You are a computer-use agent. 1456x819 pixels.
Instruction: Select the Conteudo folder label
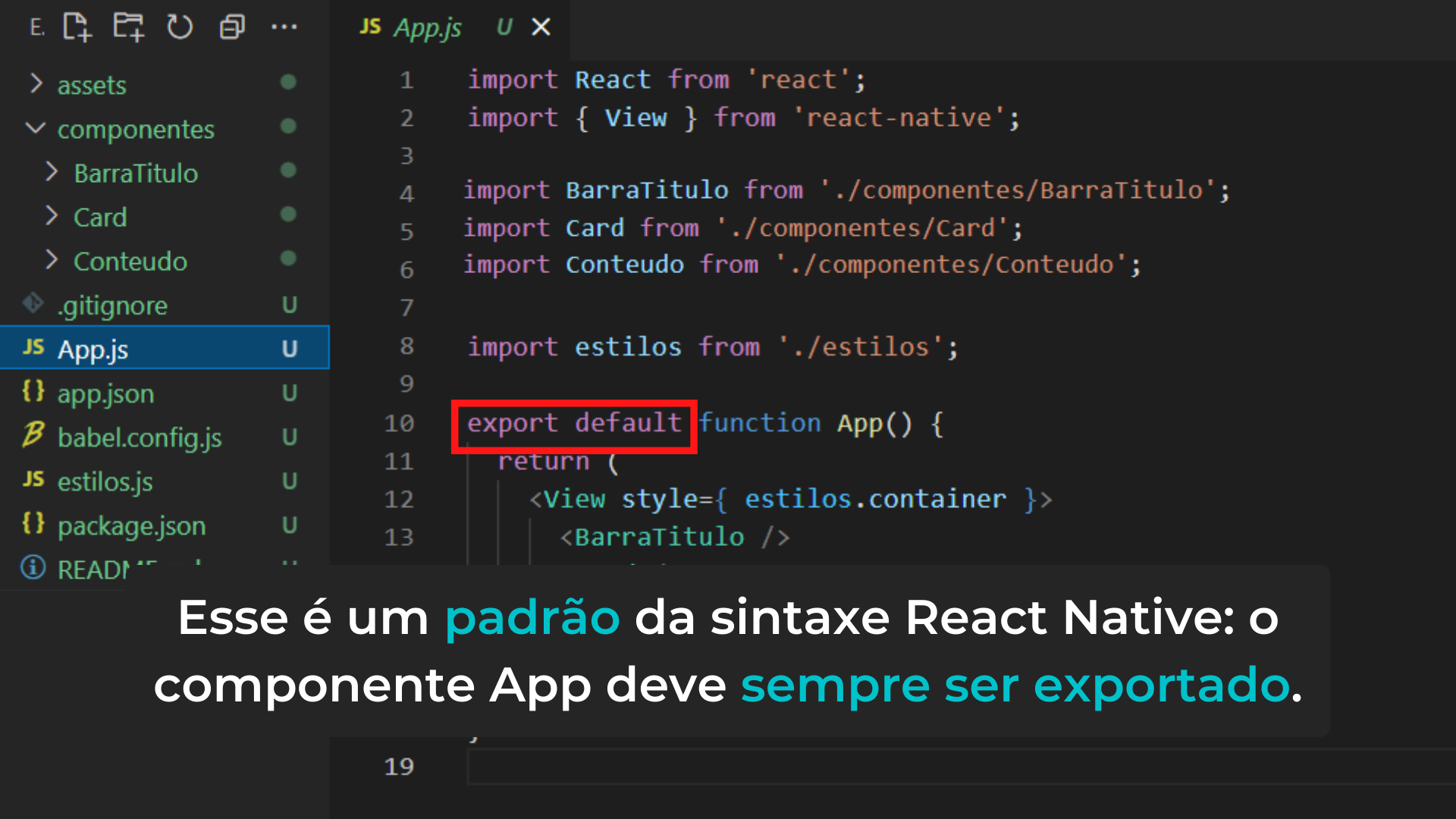[130, 261]
